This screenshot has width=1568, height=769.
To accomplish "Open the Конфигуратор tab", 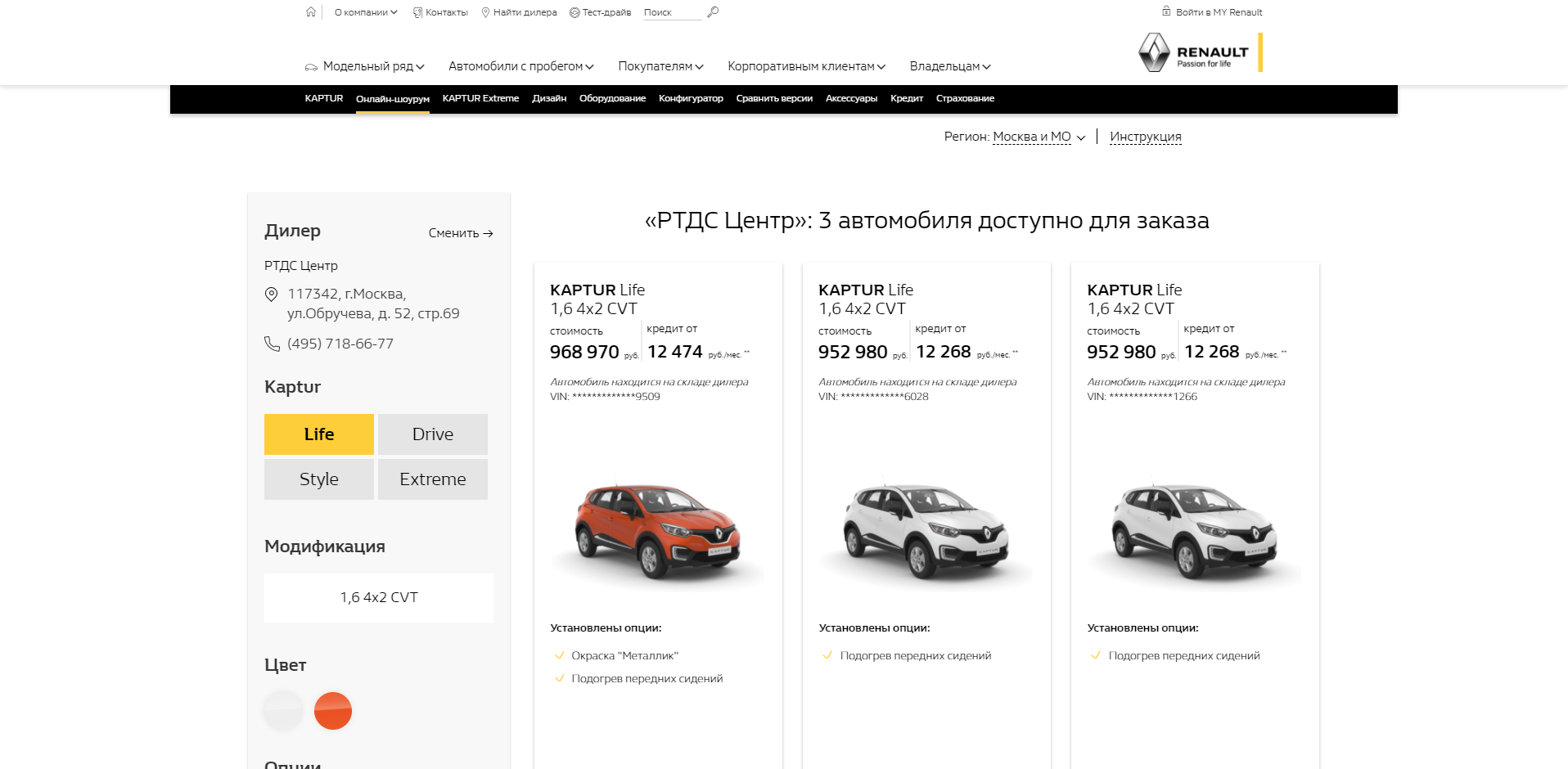I will pos(691,98).
